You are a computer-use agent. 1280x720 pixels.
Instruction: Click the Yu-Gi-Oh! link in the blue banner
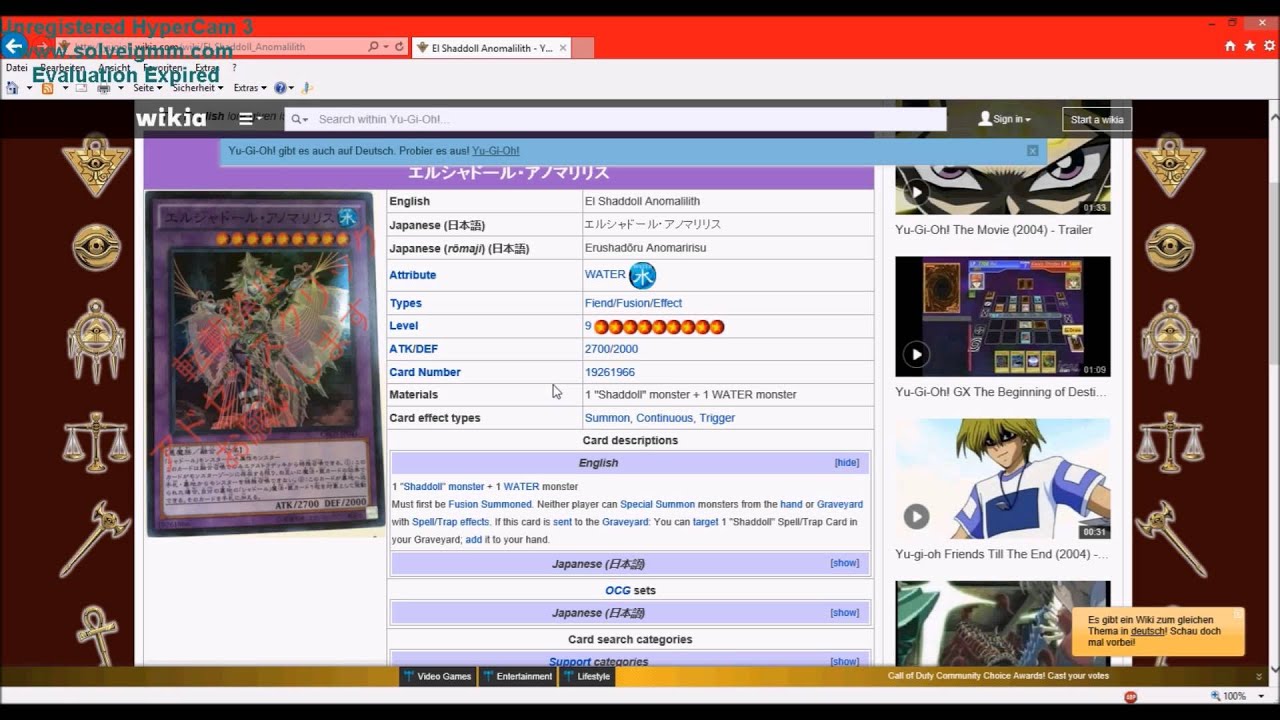[x=496, y=151]
